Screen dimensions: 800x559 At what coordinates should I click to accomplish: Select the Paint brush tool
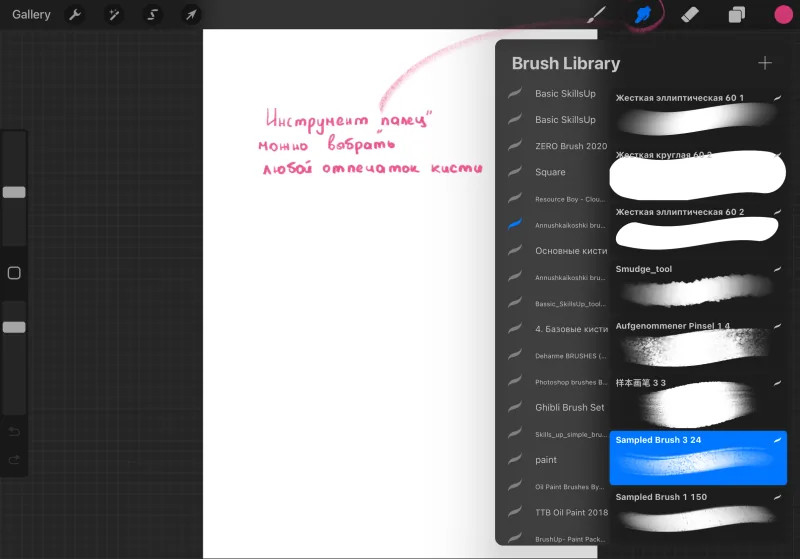(x=596, y=15)
